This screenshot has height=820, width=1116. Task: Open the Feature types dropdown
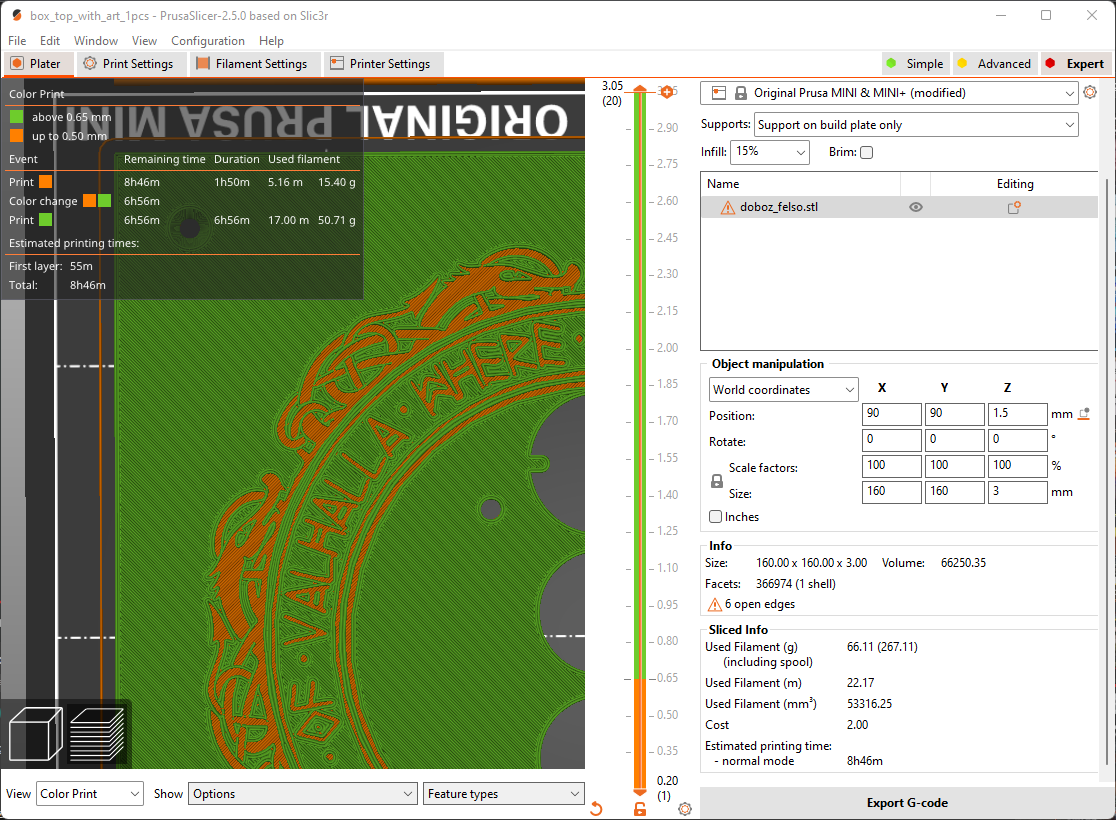[x=504, y=794]
